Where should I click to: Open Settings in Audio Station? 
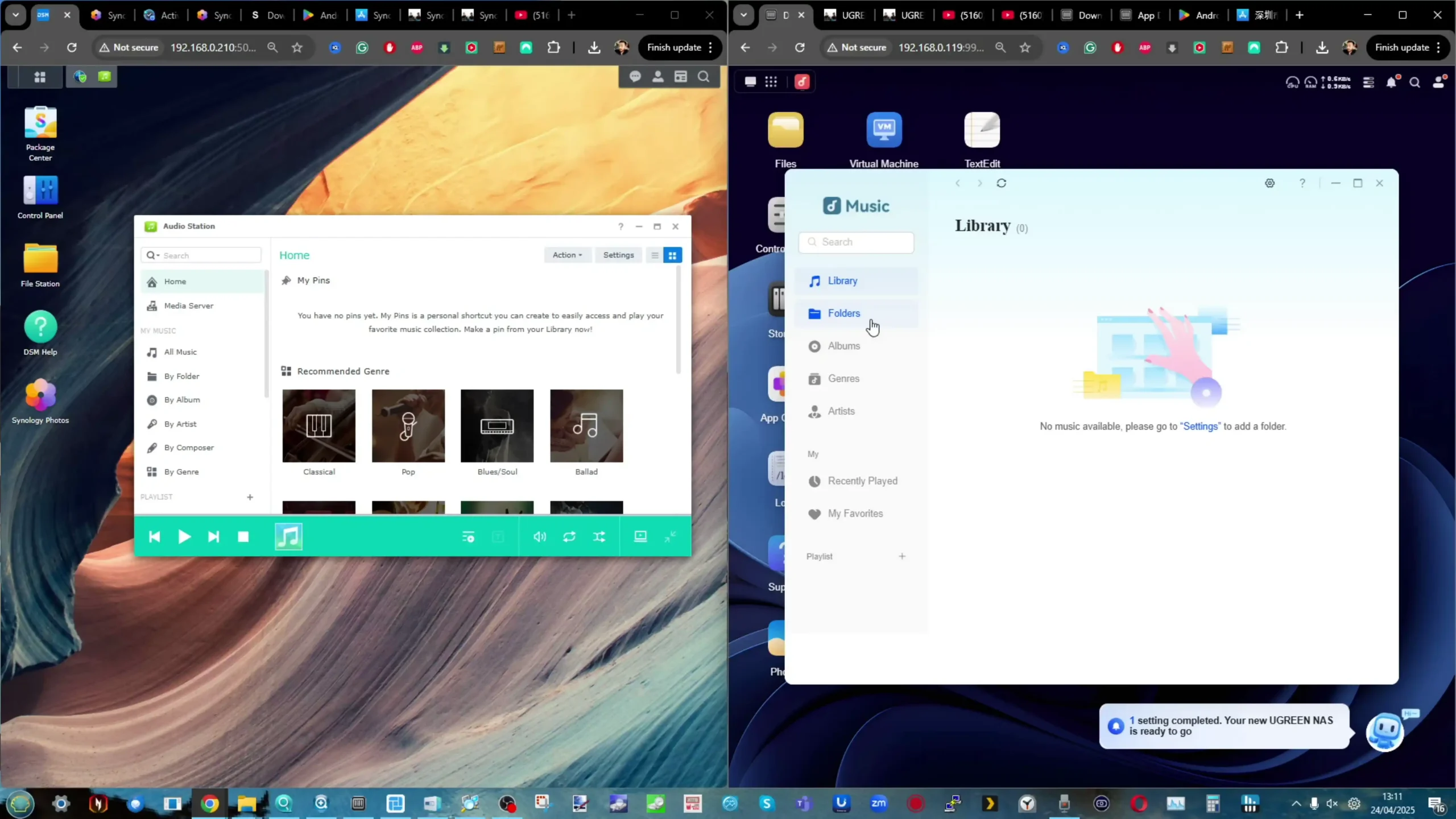(618, 255)
